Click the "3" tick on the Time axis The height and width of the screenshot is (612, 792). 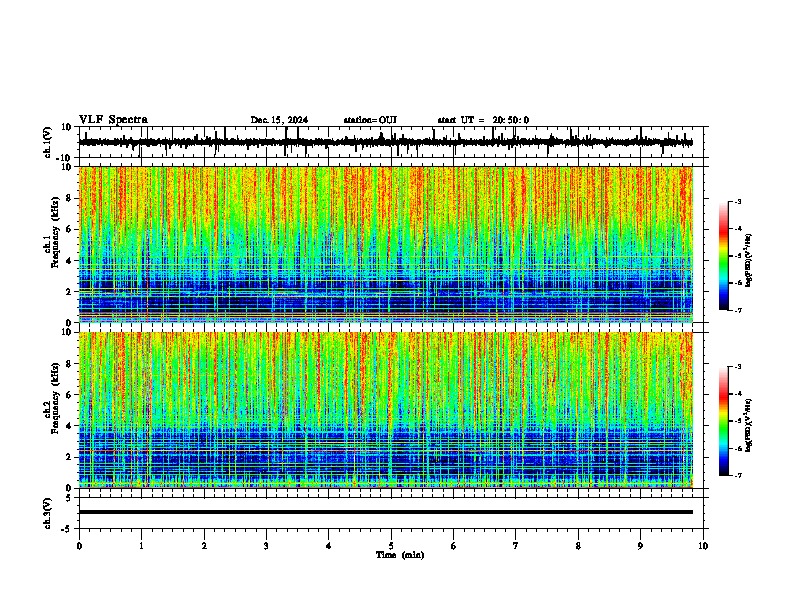266,546
